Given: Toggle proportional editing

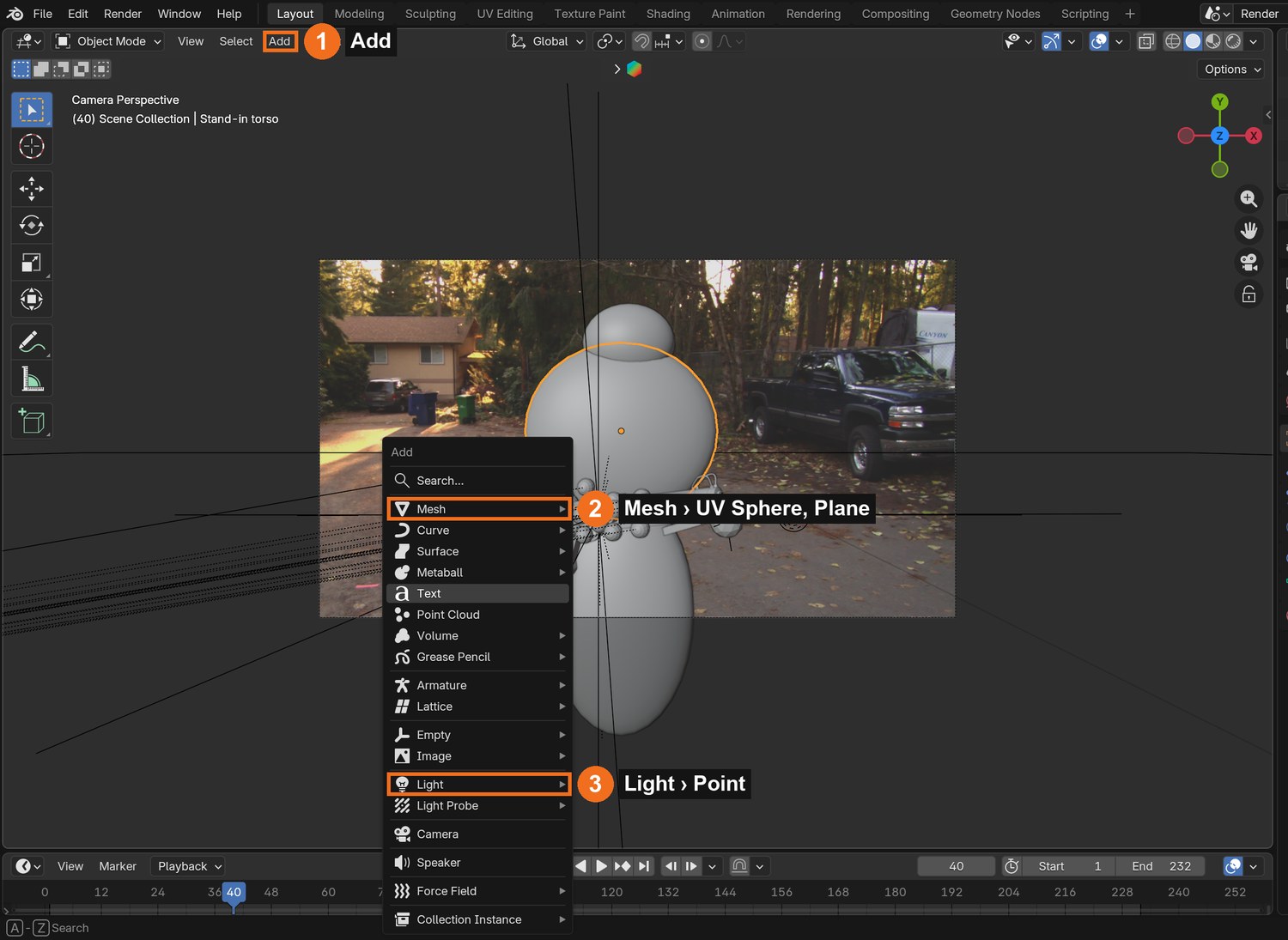Looking at the screenshot, I should pyautogui.click(x=702, y=41).
